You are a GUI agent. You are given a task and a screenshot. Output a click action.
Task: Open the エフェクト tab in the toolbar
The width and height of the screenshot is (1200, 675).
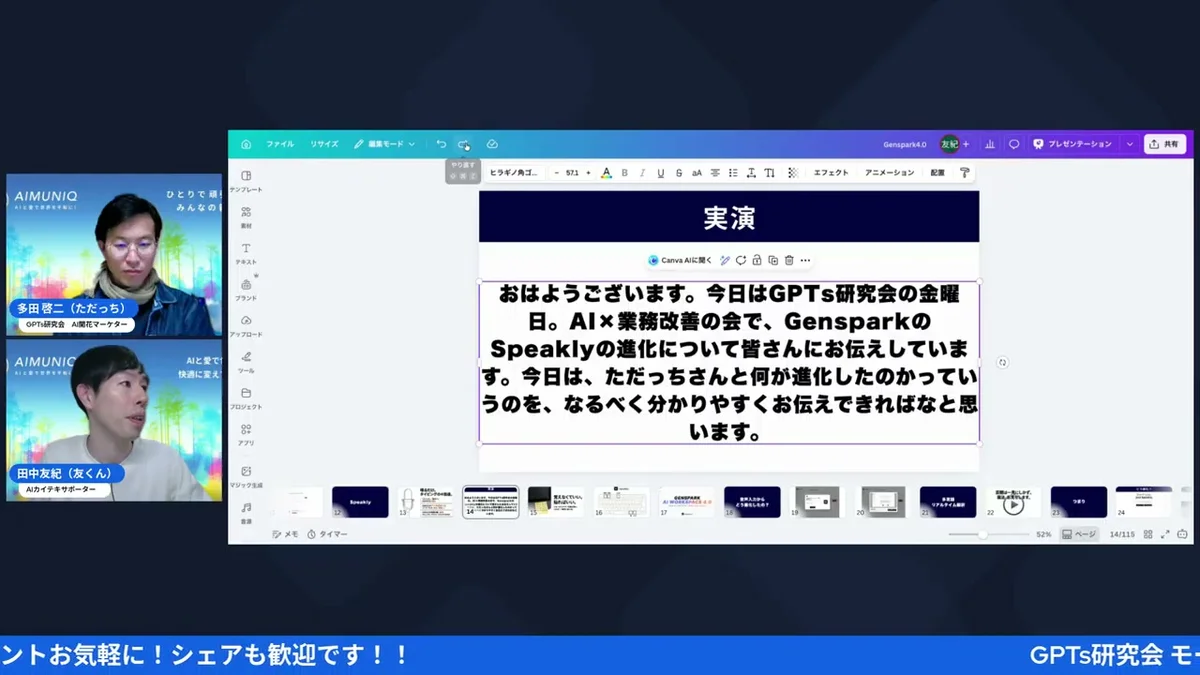coord(832,172)
